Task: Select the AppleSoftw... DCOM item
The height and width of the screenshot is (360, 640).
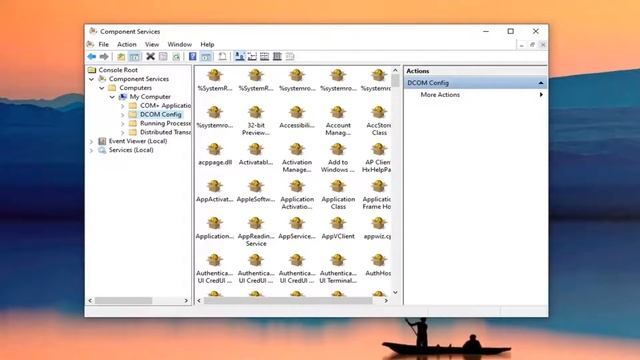Action: click(x=256, y=191)
